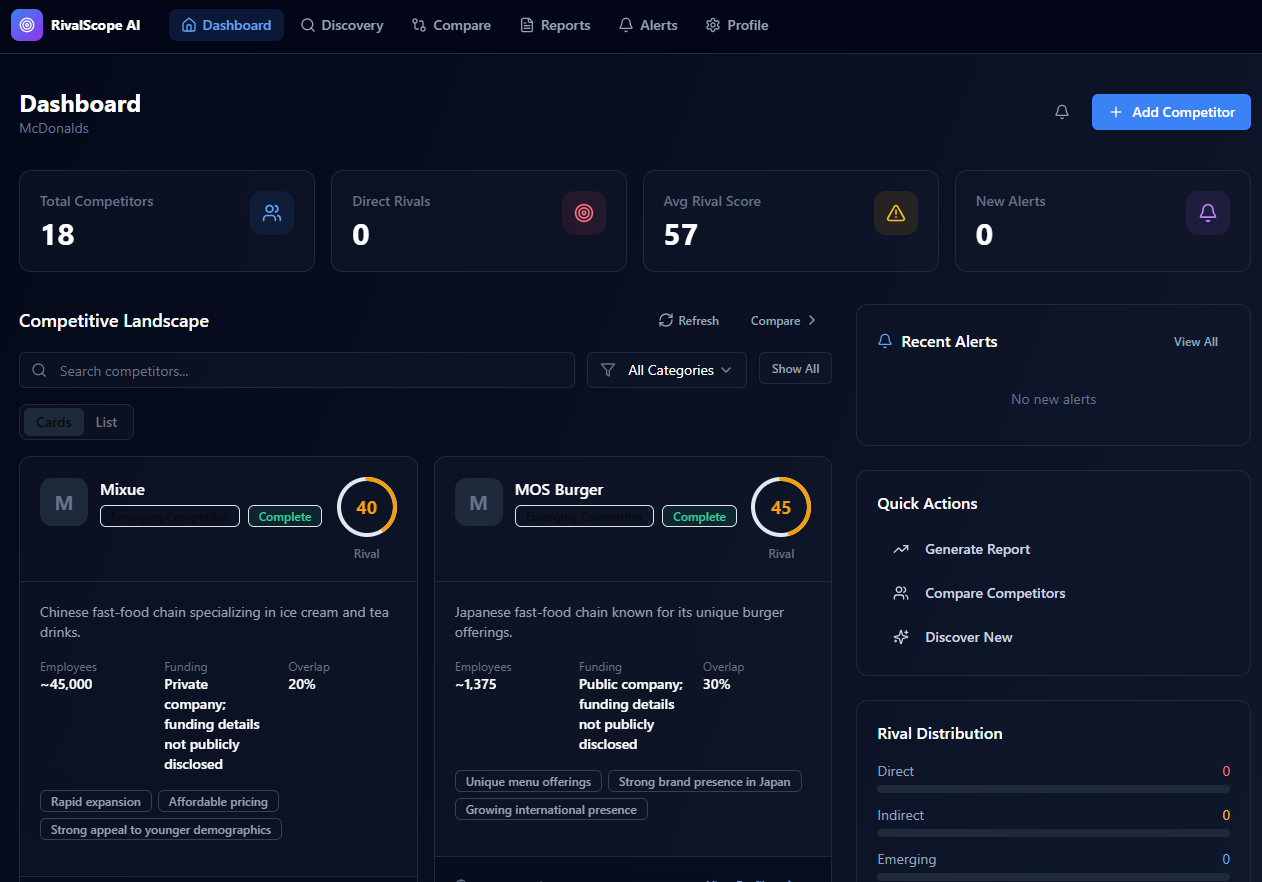This screenshot has height=882, width=1262.
Task: Click the Unique menu offerings tag
Action: (529, 781)
